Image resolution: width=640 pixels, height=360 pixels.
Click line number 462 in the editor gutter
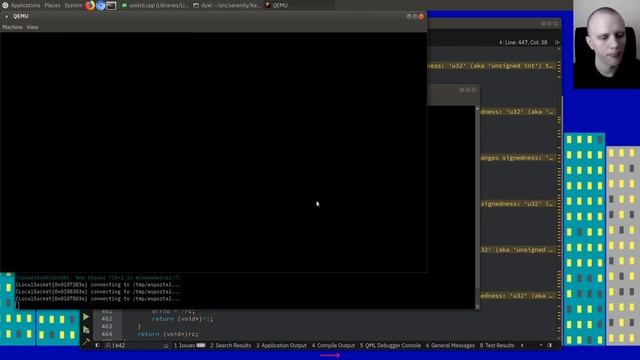pyautogui.click(x=107, y=319)
